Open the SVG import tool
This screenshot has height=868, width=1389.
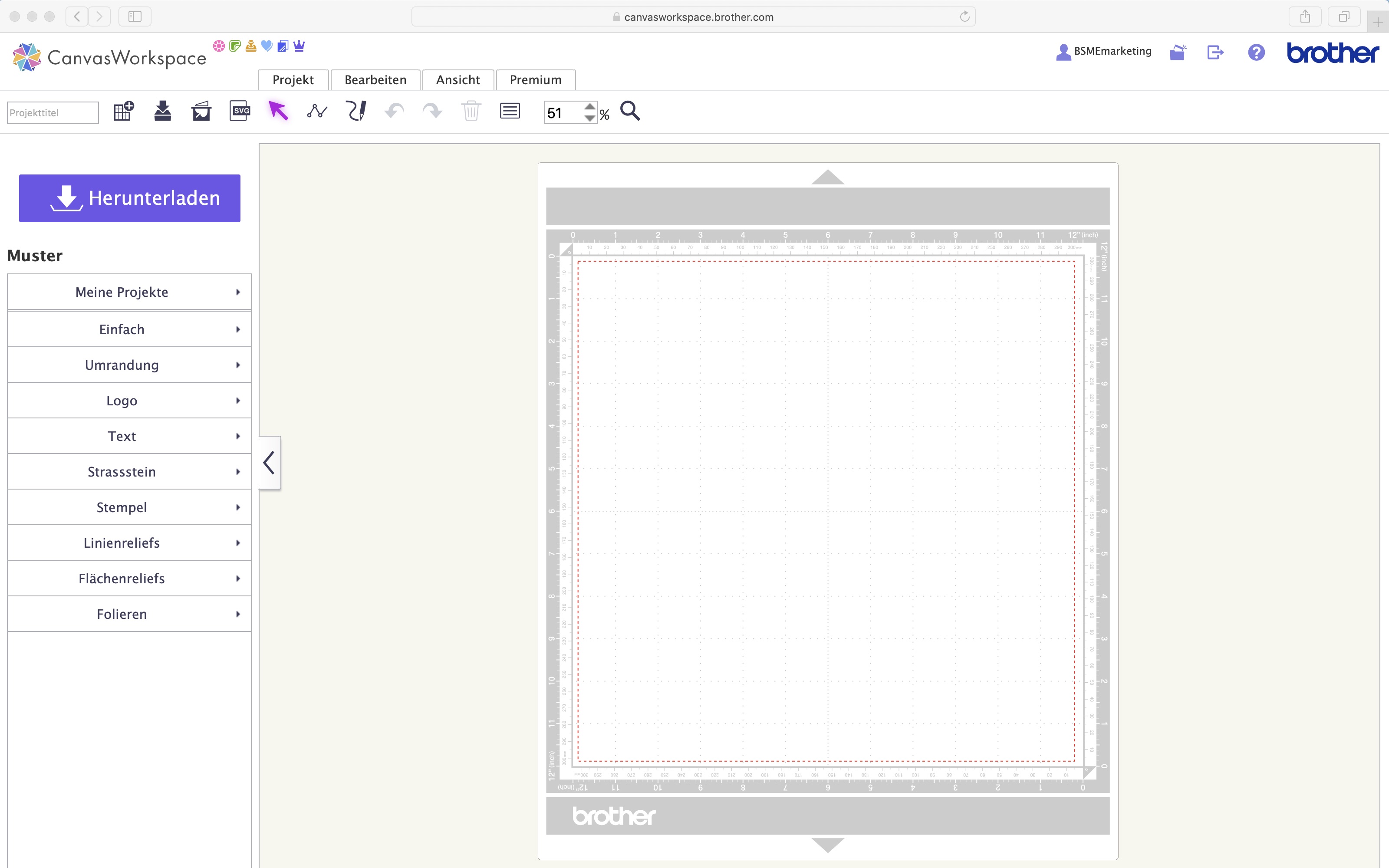pyautogui.click(x=239, y=111)
